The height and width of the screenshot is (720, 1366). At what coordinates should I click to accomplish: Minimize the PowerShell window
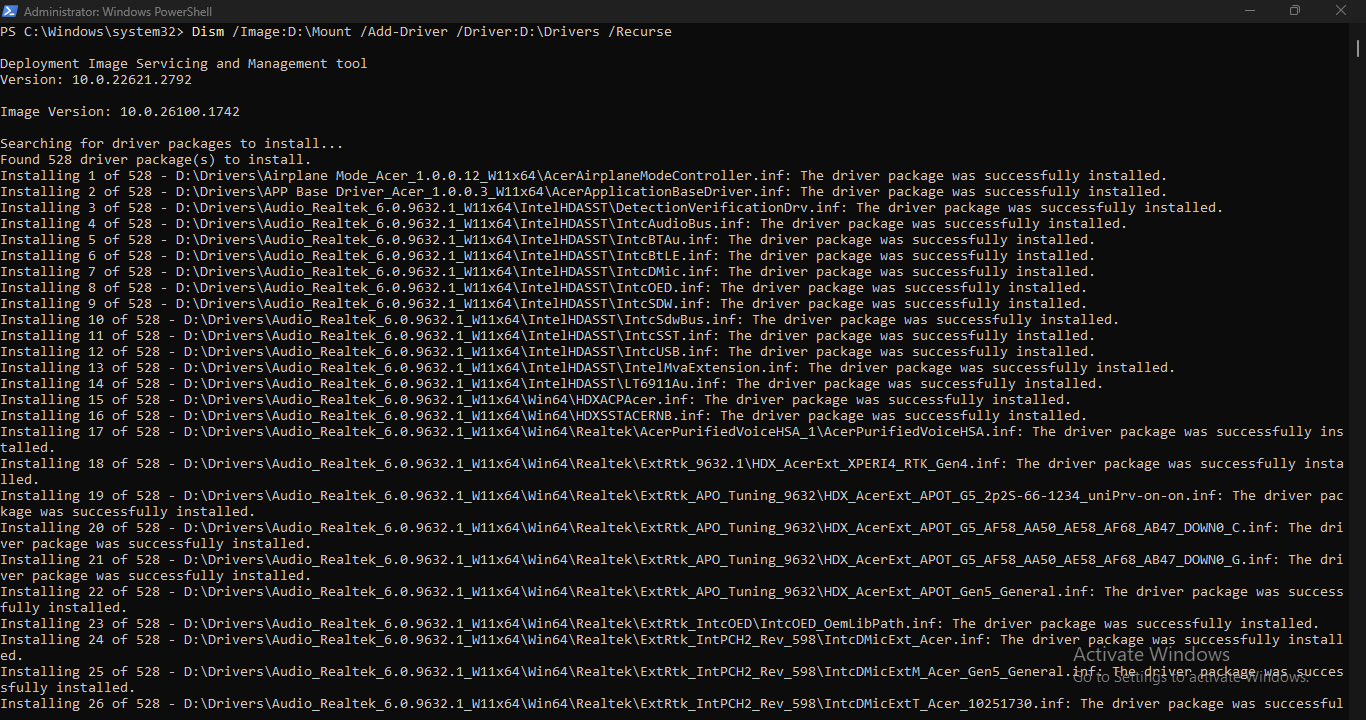[x=1249, y=11]
